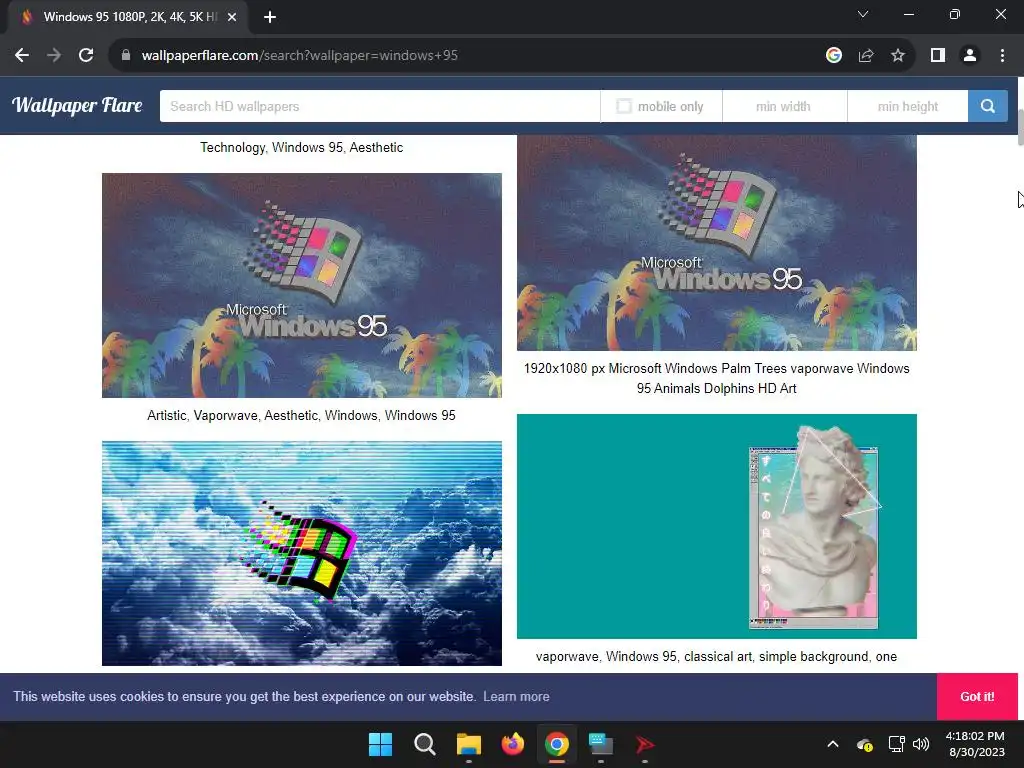The width and height of the screenshot is (1024, 768).
Task: Open the Google icon in address bar
Action: [x=834, y=56]
